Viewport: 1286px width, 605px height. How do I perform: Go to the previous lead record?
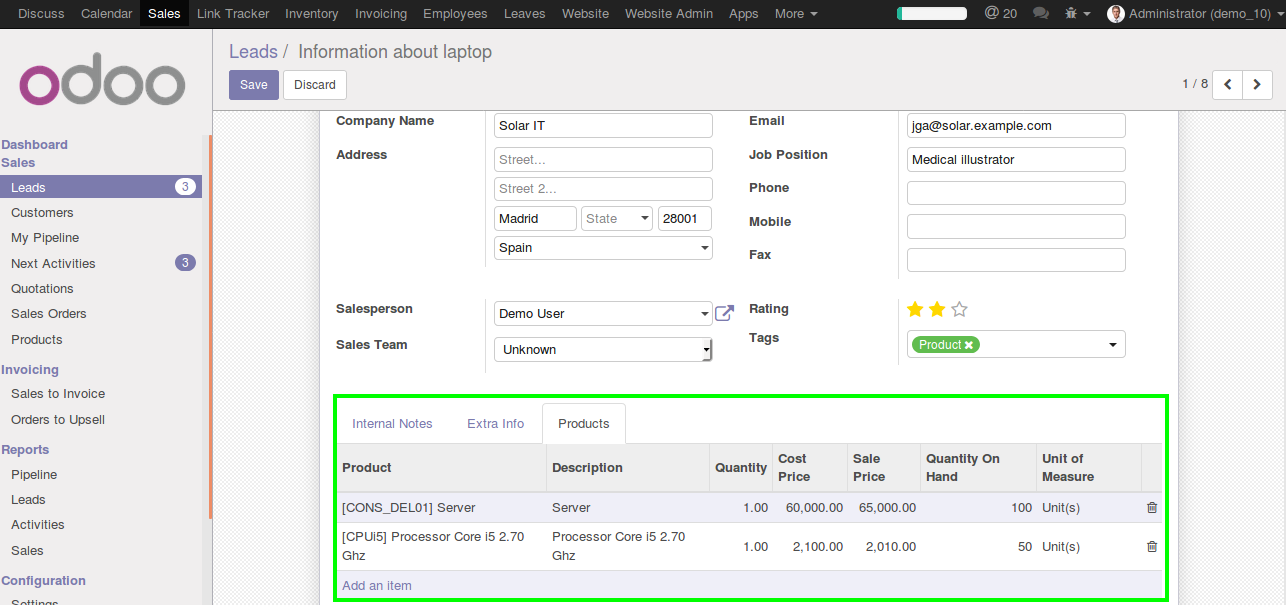tap(1227, 85)
